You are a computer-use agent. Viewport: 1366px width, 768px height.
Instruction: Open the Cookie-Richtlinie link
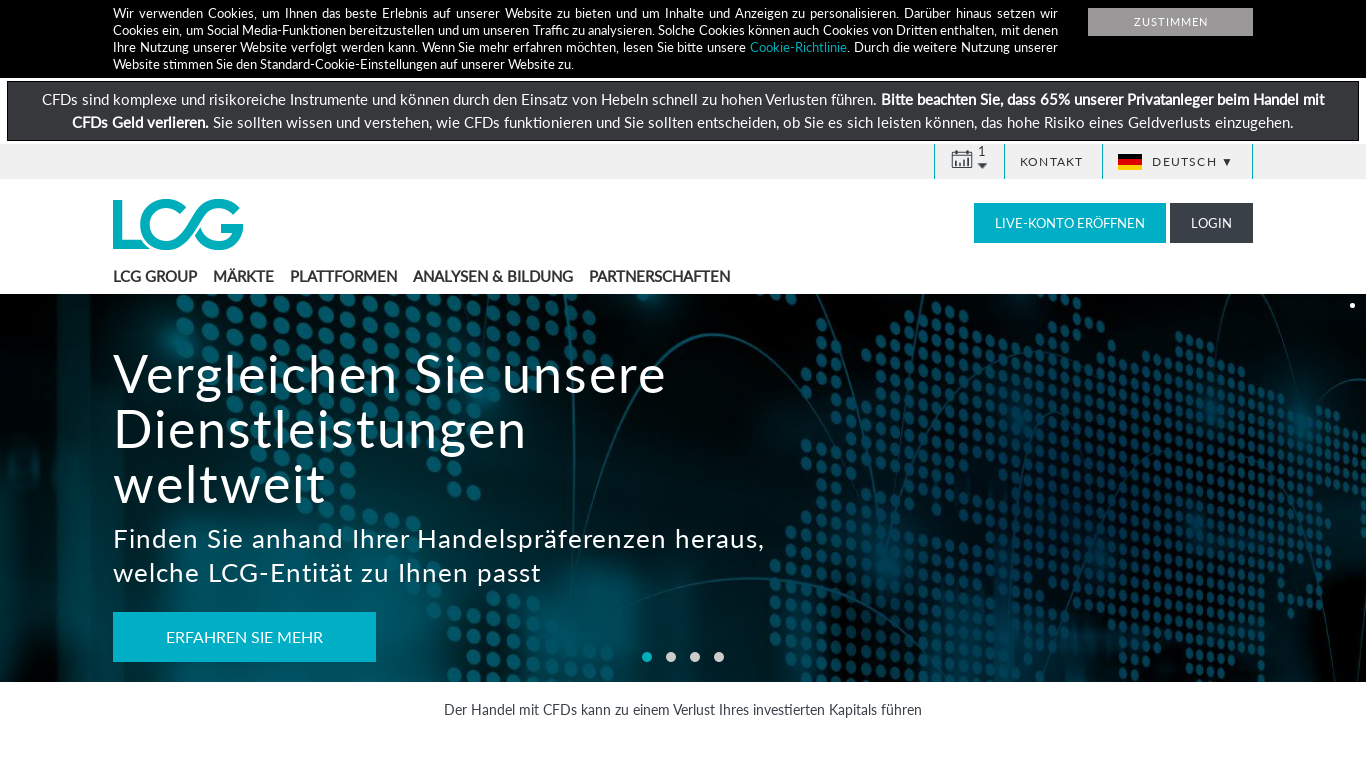pyautogui.click(x=798, y=47)
